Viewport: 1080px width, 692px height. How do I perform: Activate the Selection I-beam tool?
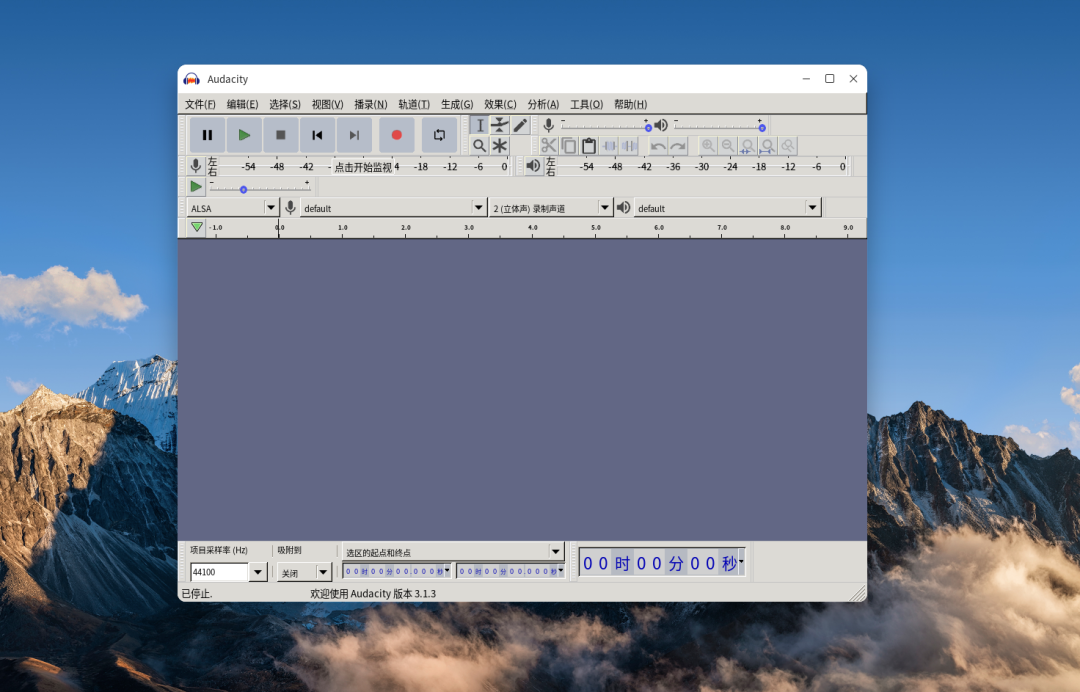click(479, 125)
